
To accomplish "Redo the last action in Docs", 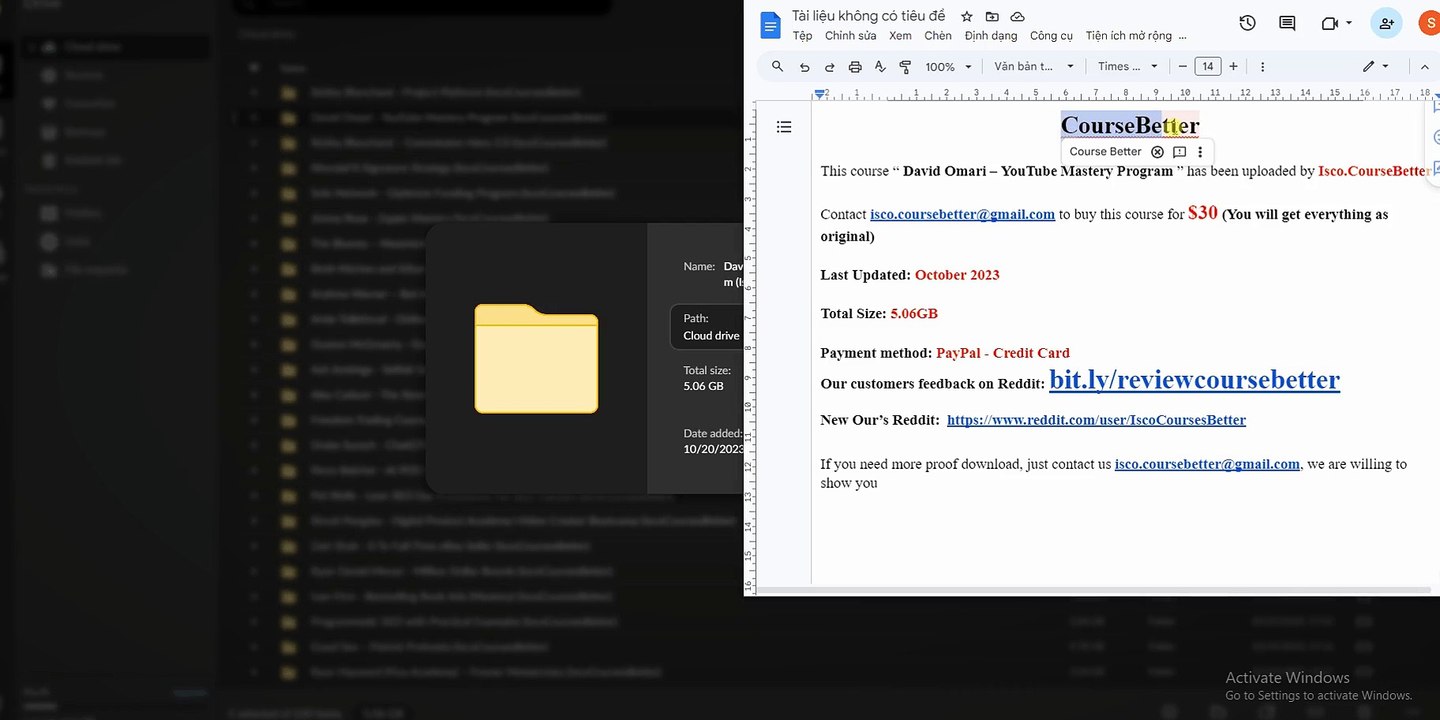I will pyautogui.click(x=829, y=67).
